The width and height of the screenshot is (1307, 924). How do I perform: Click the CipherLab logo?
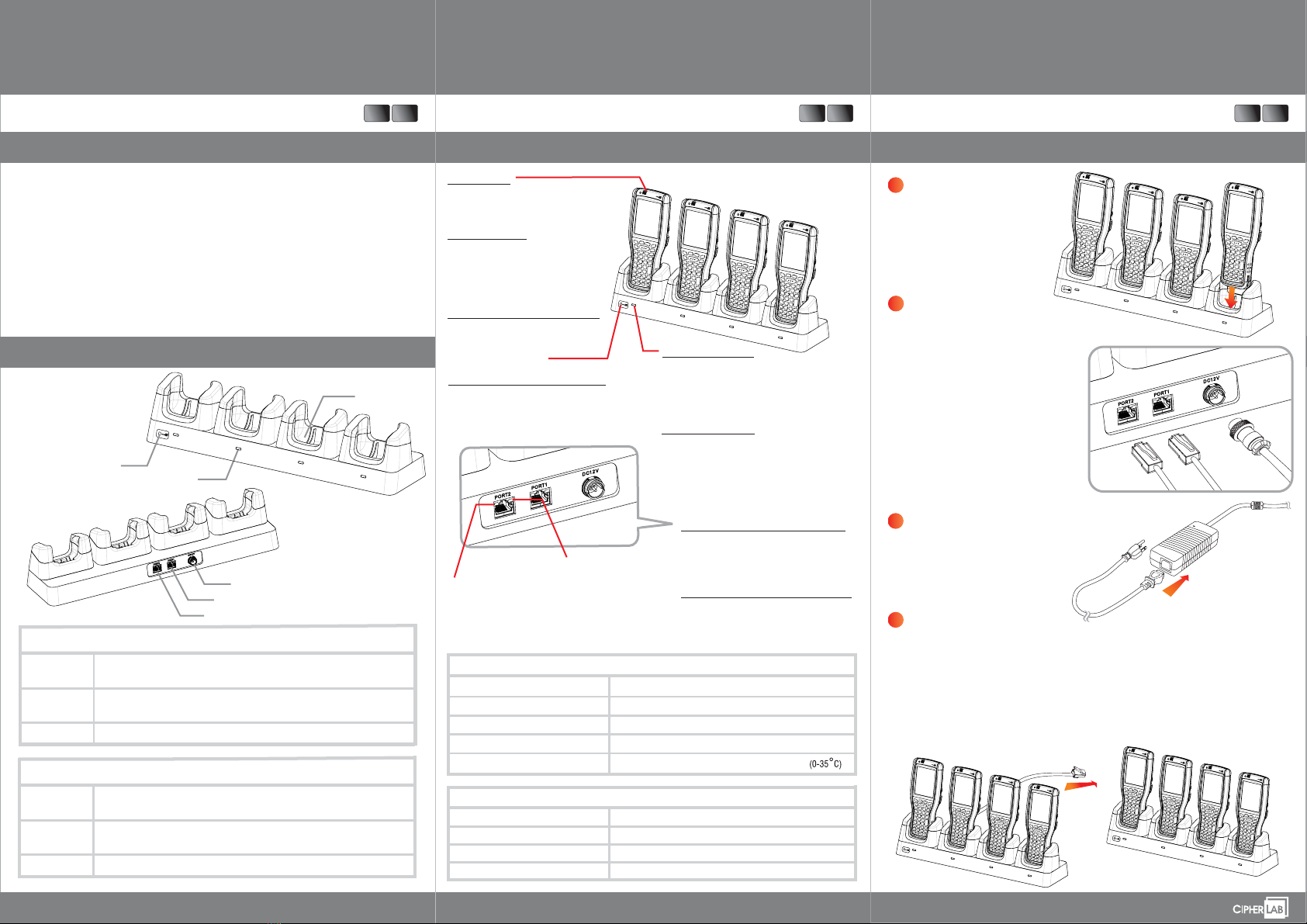[1260, 908]
